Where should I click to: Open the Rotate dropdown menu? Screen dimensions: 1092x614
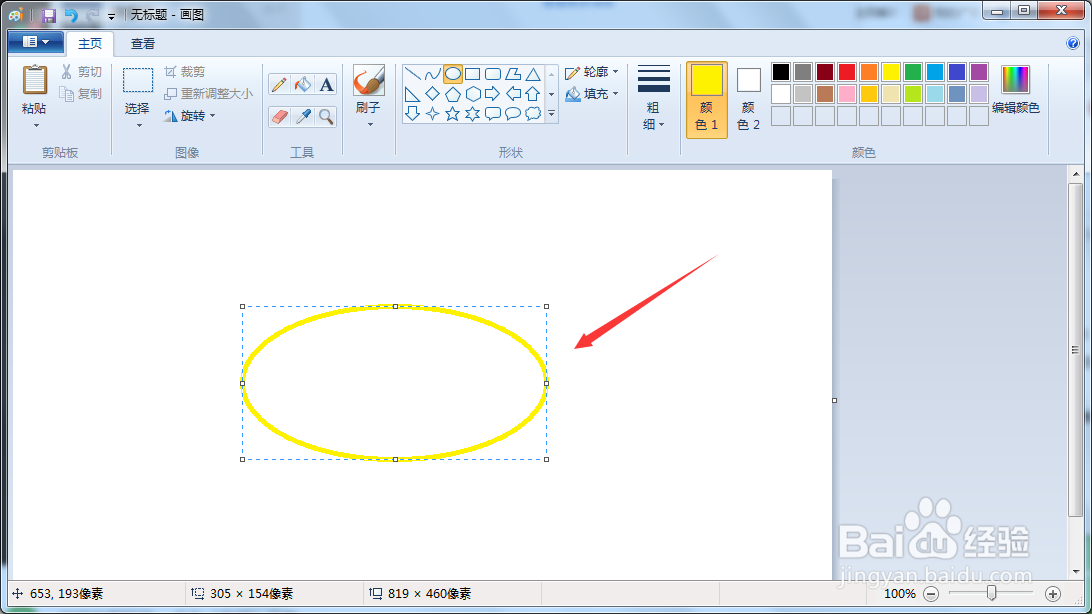click(x=189, y=116)
